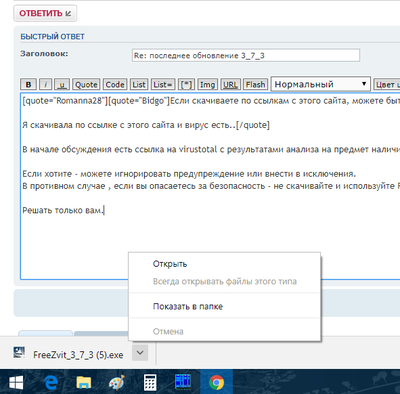Open File Explorer from the taskbar
Viewport: 400px width, 394px height.
tap(84, 382)
